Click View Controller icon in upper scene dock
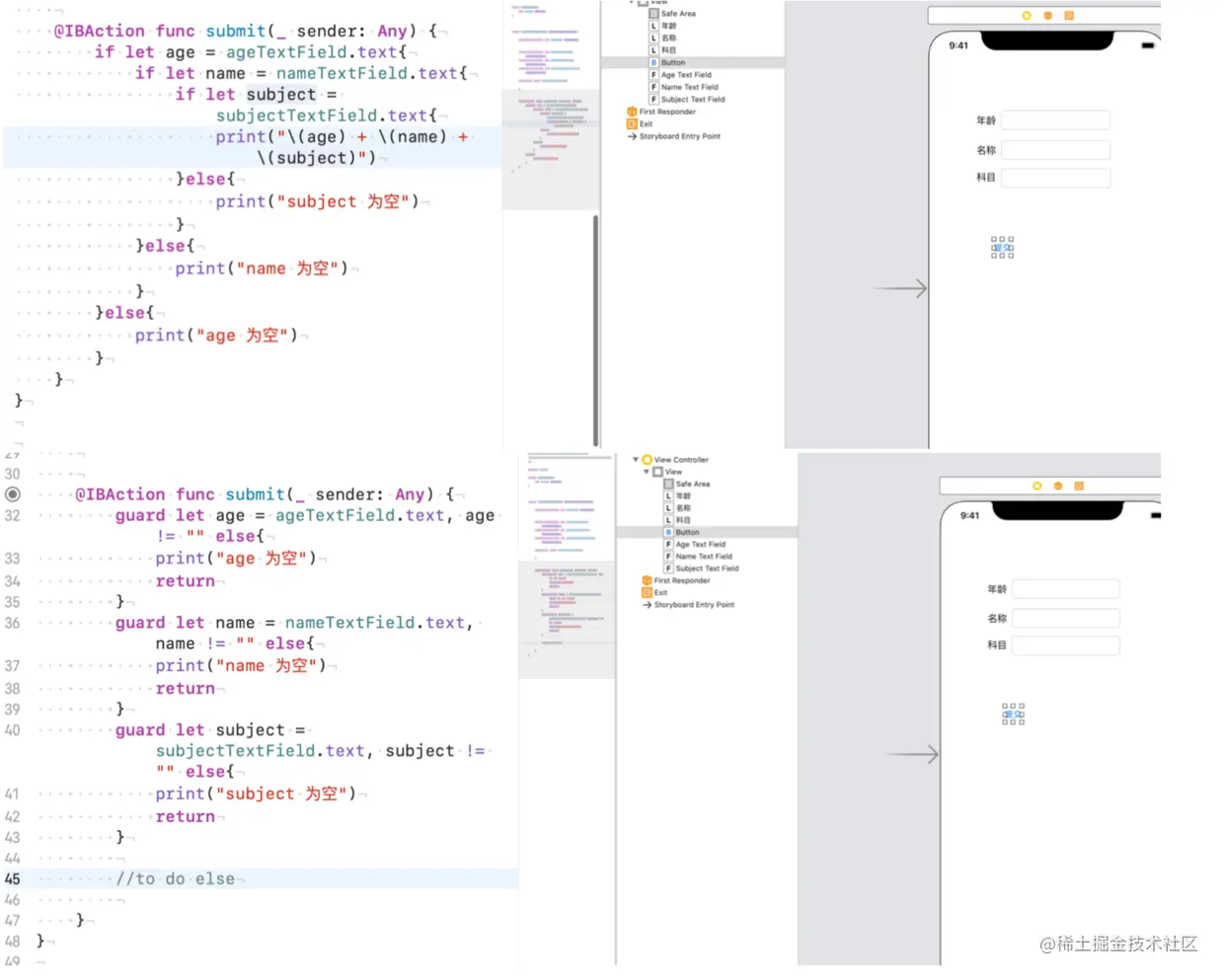The height and width of the screenshot is (980, 1224). 1027,16
